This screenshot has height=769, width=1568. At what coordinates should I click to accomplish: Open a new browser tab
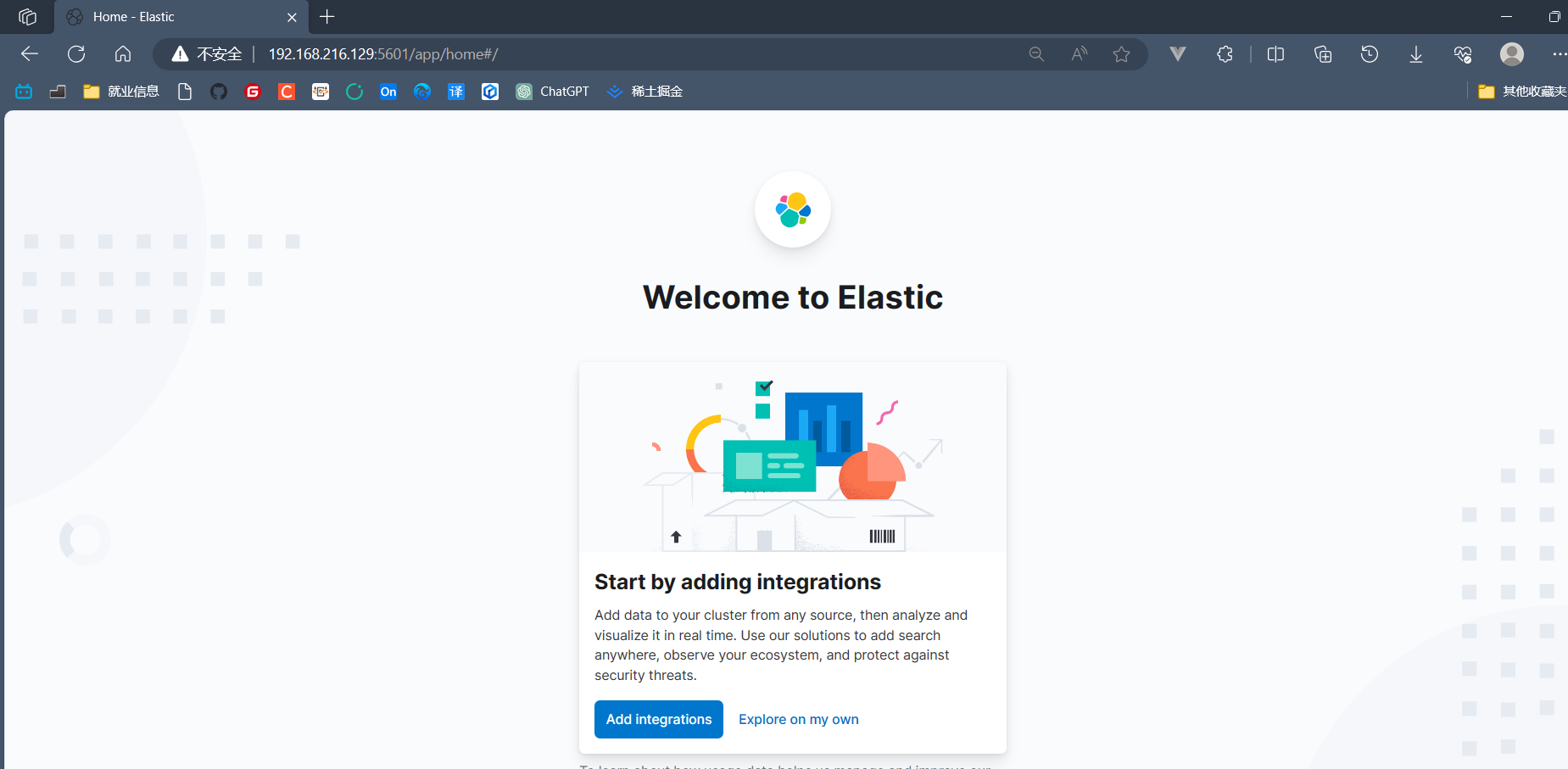(x=327, y=17)
